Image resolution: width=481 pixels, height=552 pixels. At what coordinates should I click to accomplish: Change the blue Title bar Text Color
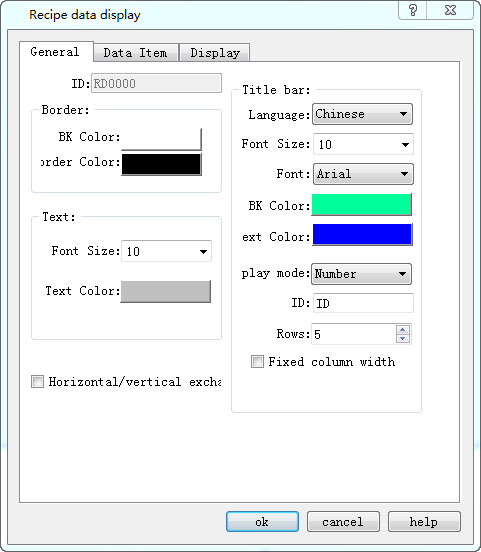click(362, 234)
